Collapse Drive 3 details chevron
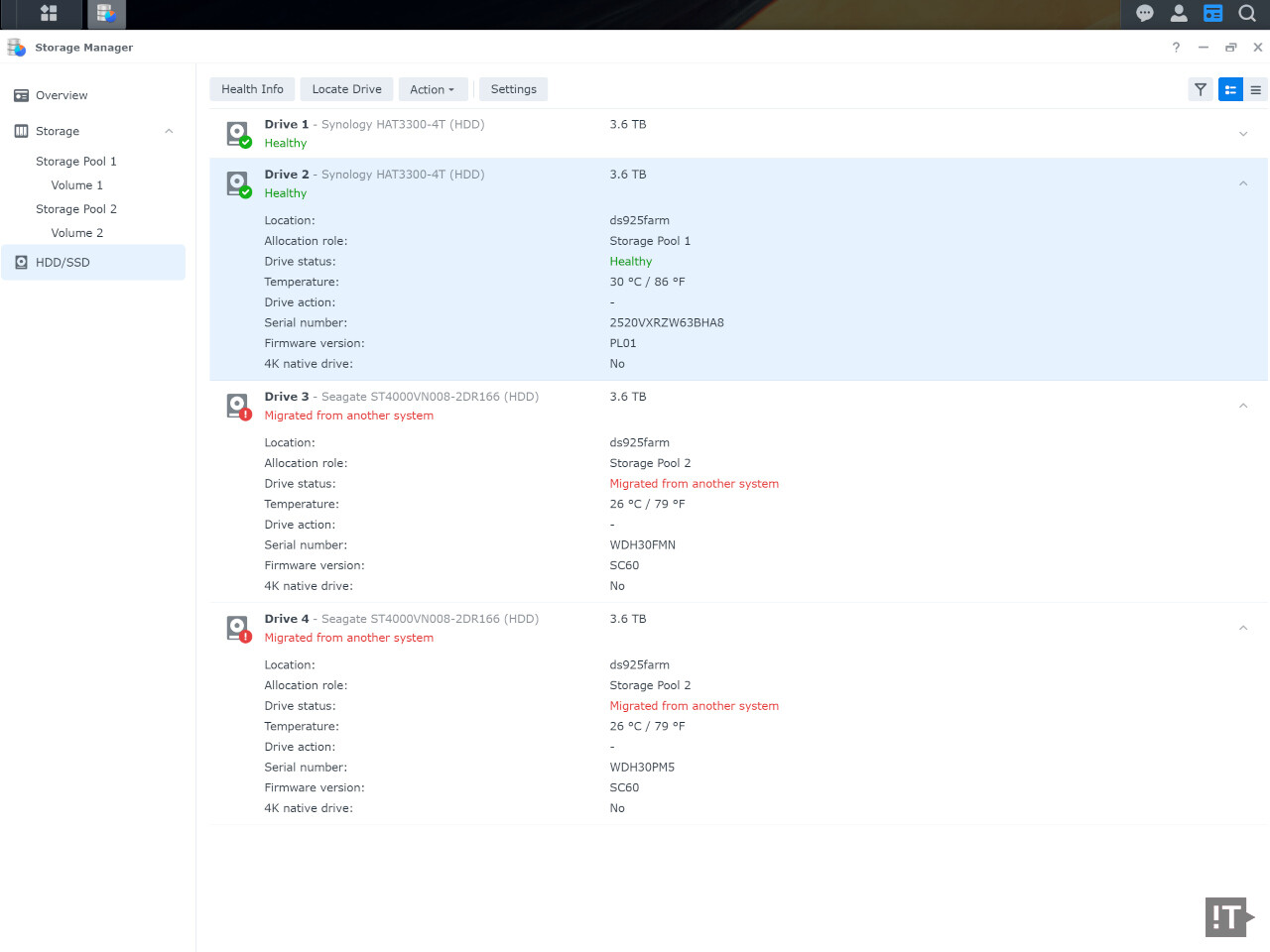This screenshot has height=952, width=1270. pos(1243,406)
